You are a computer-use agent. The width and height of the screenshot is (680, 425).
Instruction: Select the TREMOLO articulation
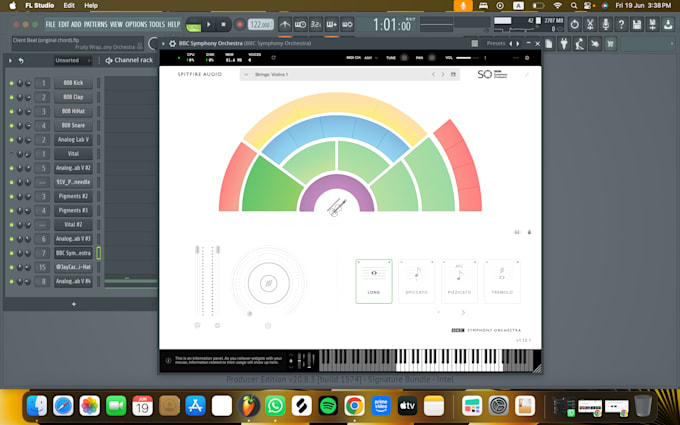[502, 281]
